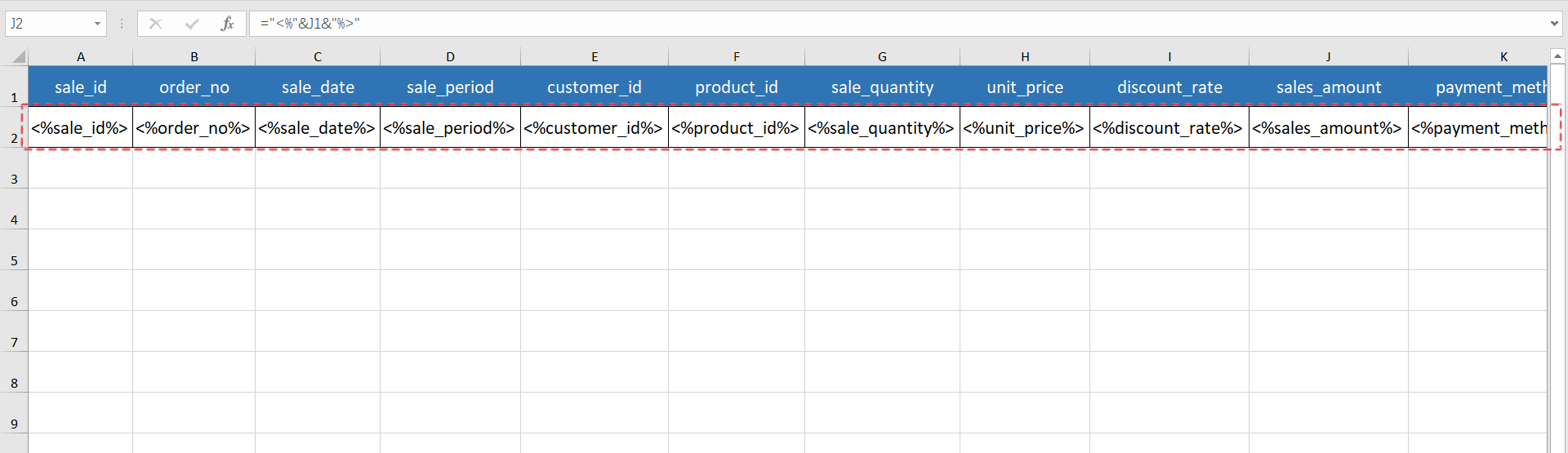Open the Name Box dropdown arrow
This screenshot has height=453, width=1568.
(x=97, y=24)
